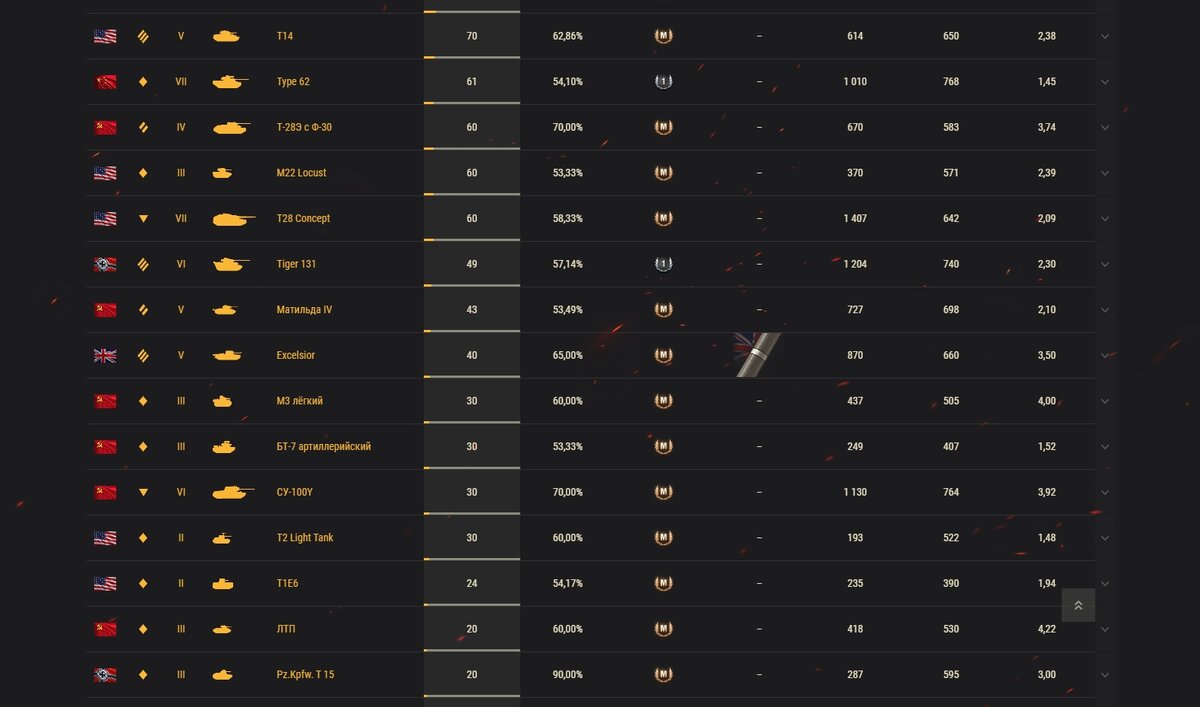Click the tank destroyer triangle icon for СУ-100Y

click(x=143, y=493)
